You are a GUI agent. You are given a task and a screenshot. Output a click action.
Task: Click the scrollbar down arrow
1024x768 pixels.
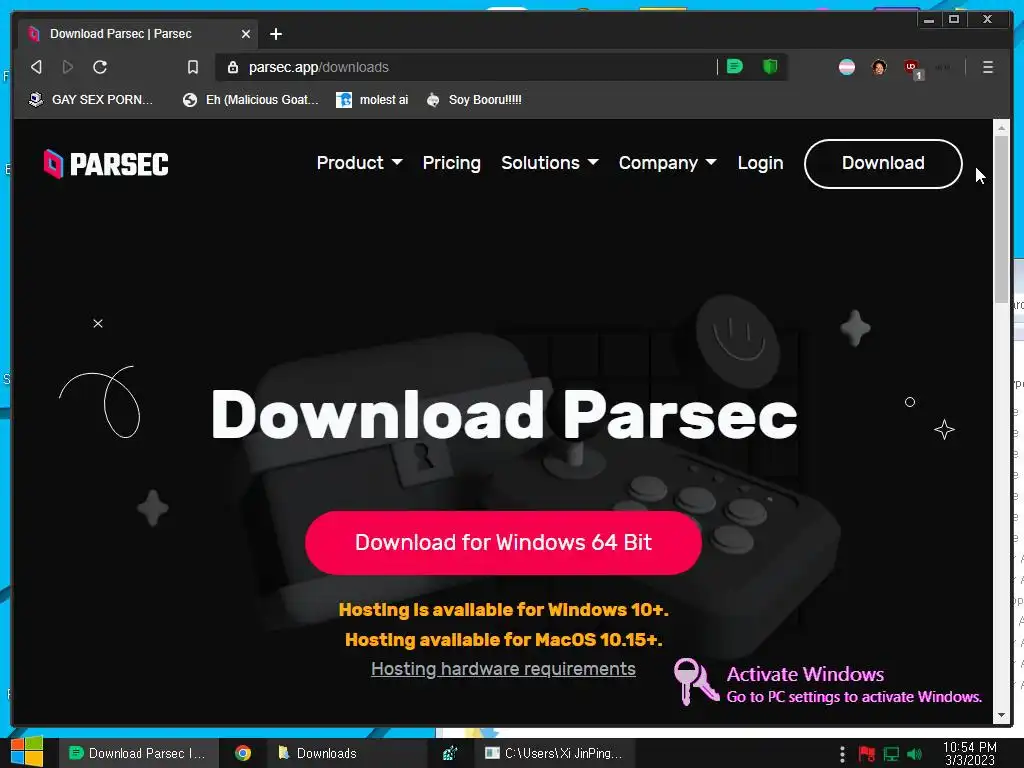[x=1001, y=716]
